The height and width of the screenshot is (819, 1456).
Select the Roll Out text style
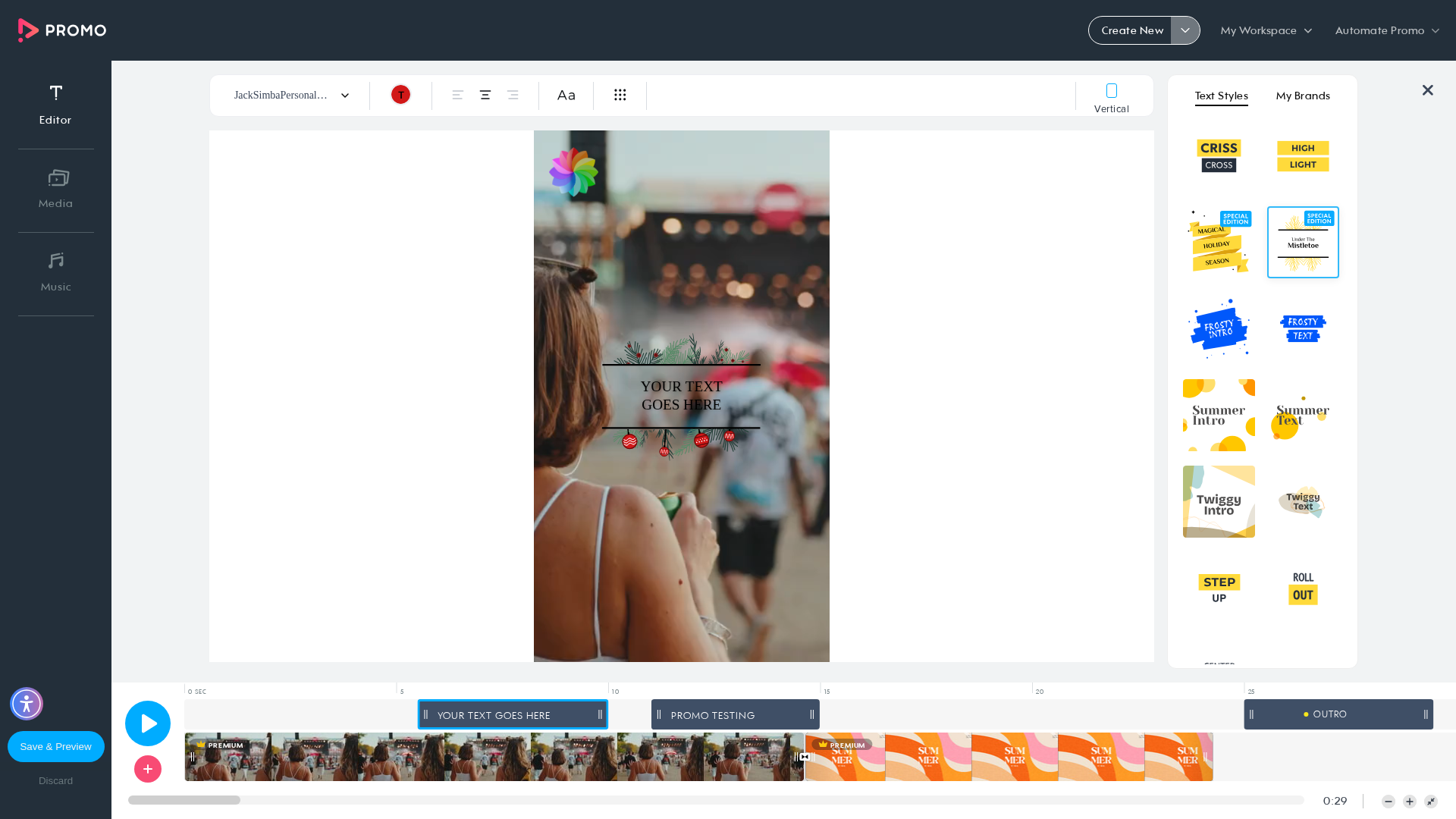pos(1303,588)
